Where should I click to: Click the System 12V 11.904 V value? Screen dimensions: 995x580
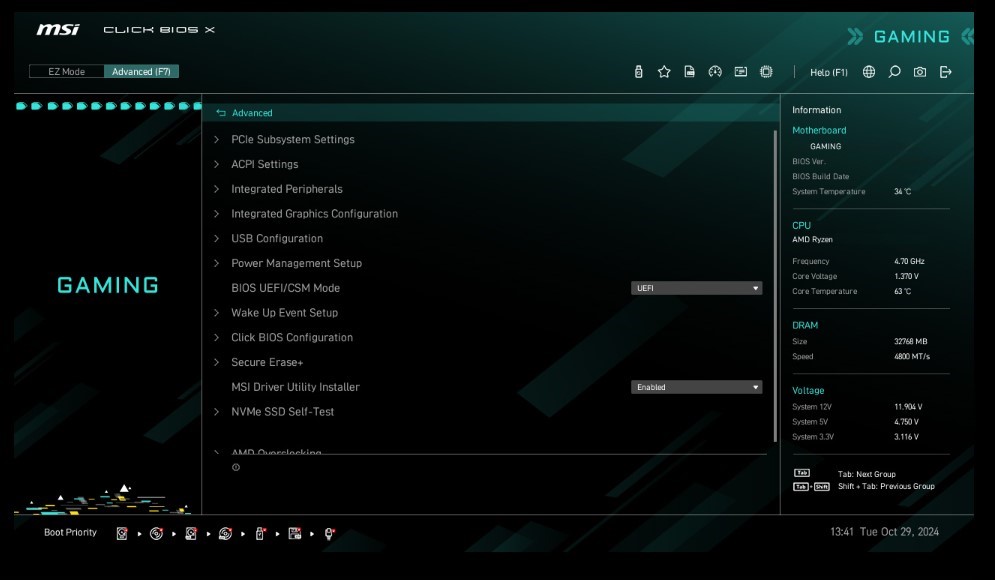(x=908, y=407)
